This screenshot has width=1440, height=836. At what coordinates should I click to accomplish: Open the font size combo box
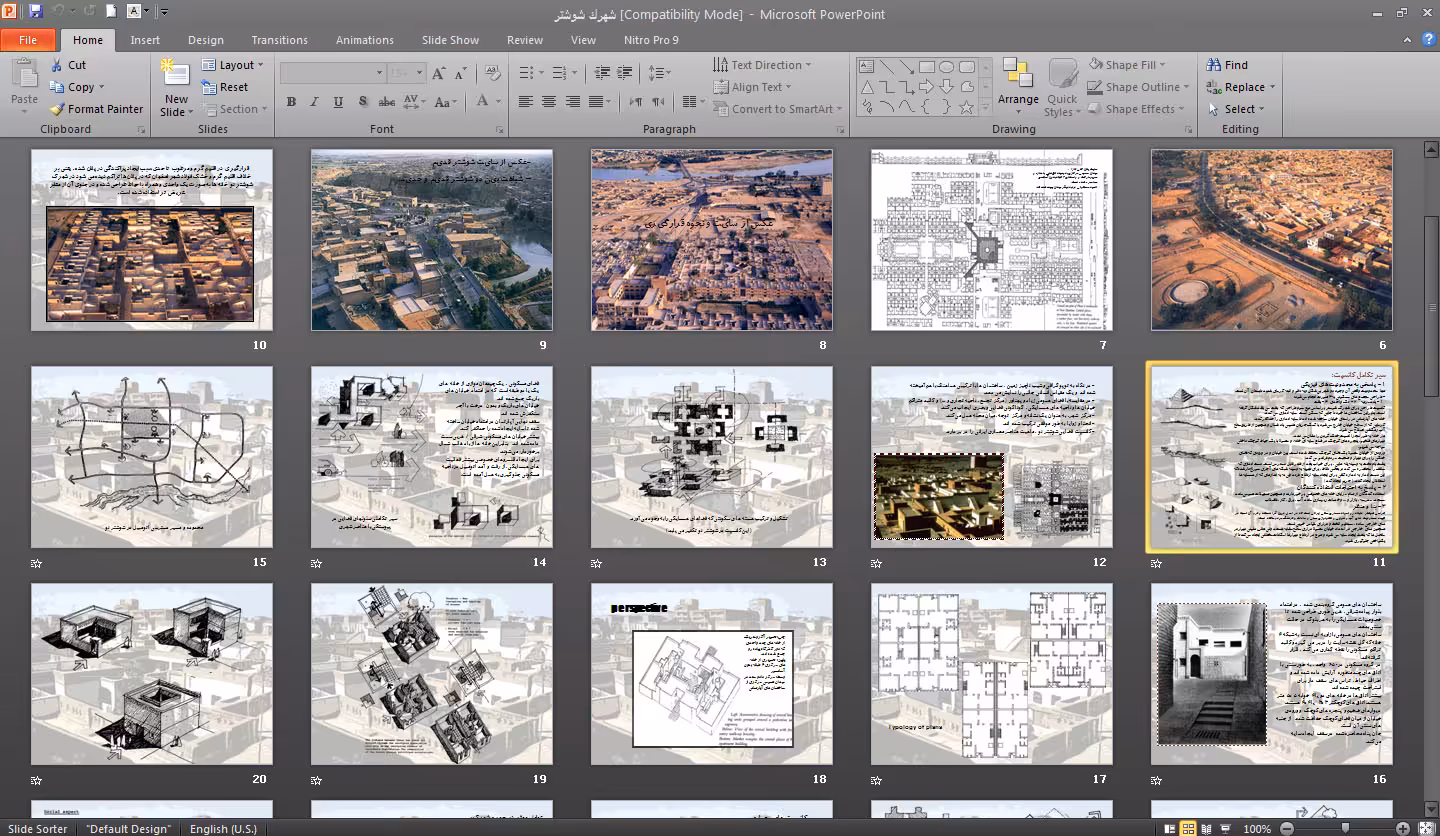coord(405,73)
